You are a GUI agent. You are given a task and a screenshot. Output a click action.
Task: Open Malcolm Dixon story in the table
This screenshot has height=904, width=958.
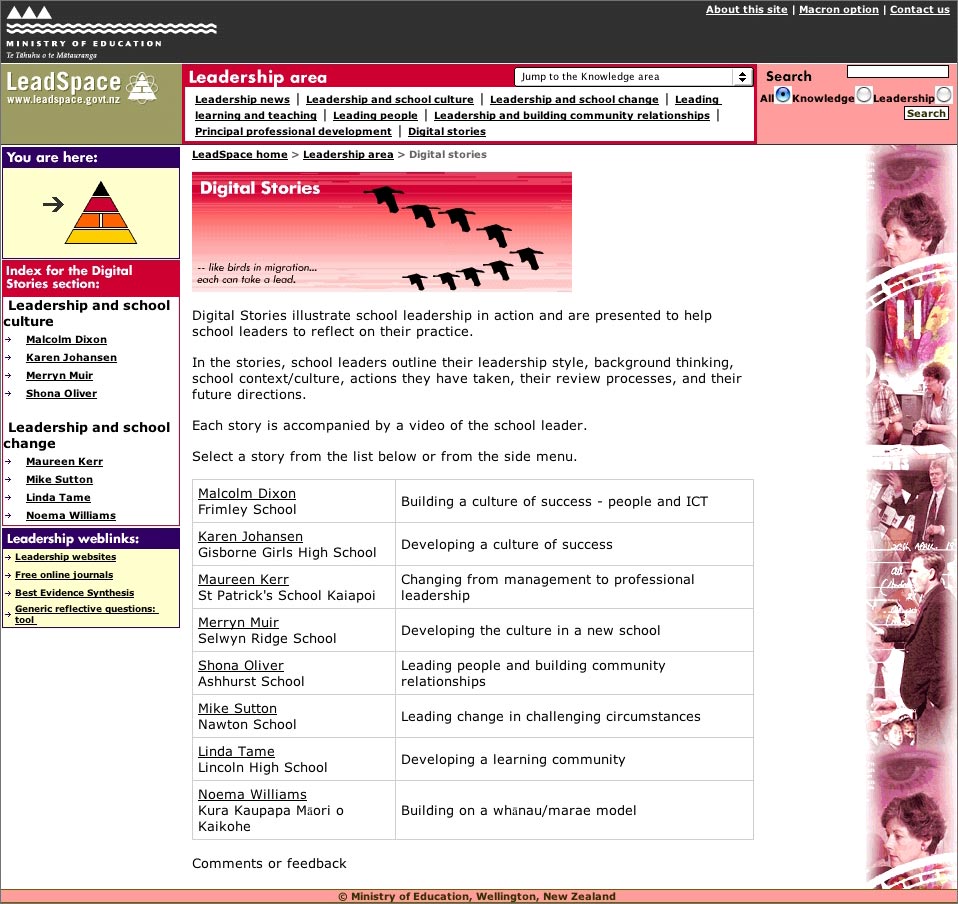click(x=247, y=493)
